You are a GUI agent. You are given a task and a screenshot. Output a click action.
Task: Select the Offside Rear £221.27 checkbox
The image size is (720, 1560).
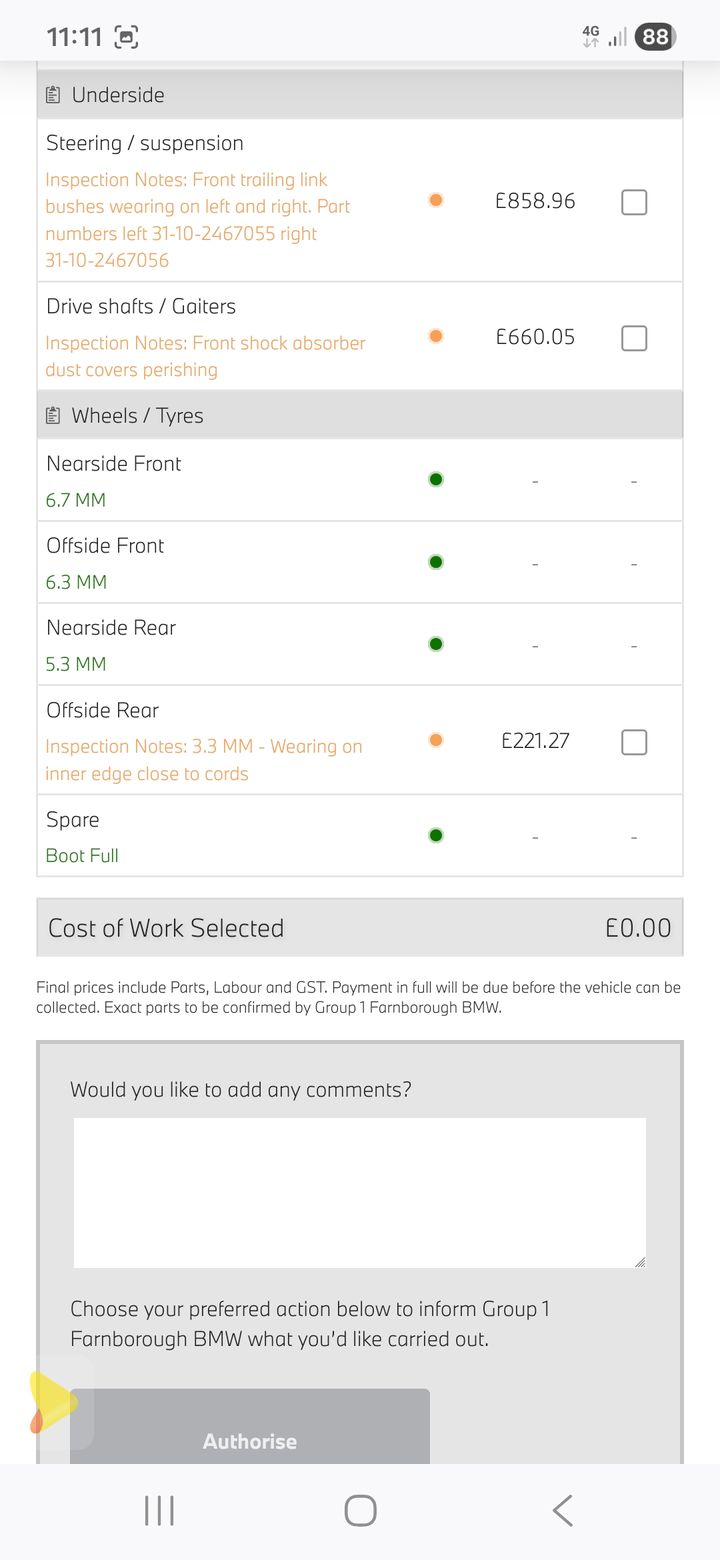(634, 742)
